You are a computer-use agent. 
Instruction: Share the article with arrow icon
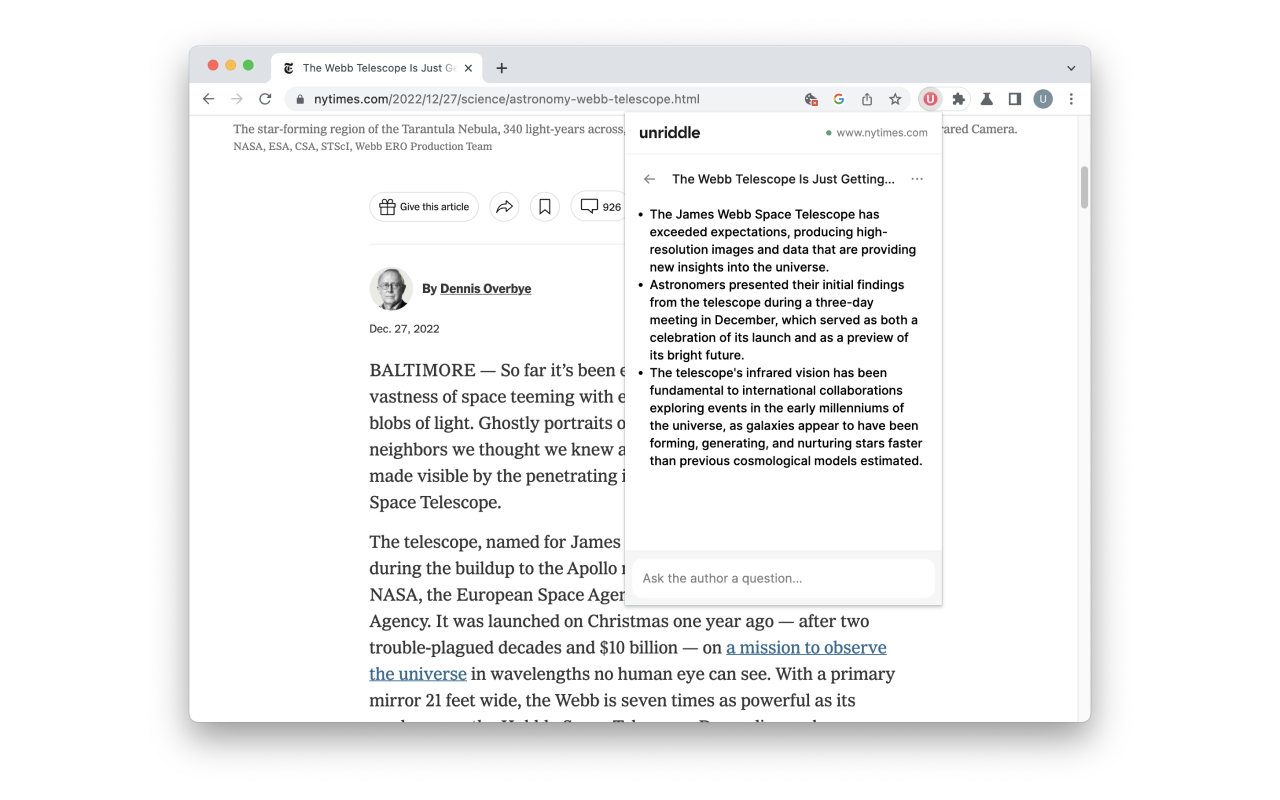504,207
